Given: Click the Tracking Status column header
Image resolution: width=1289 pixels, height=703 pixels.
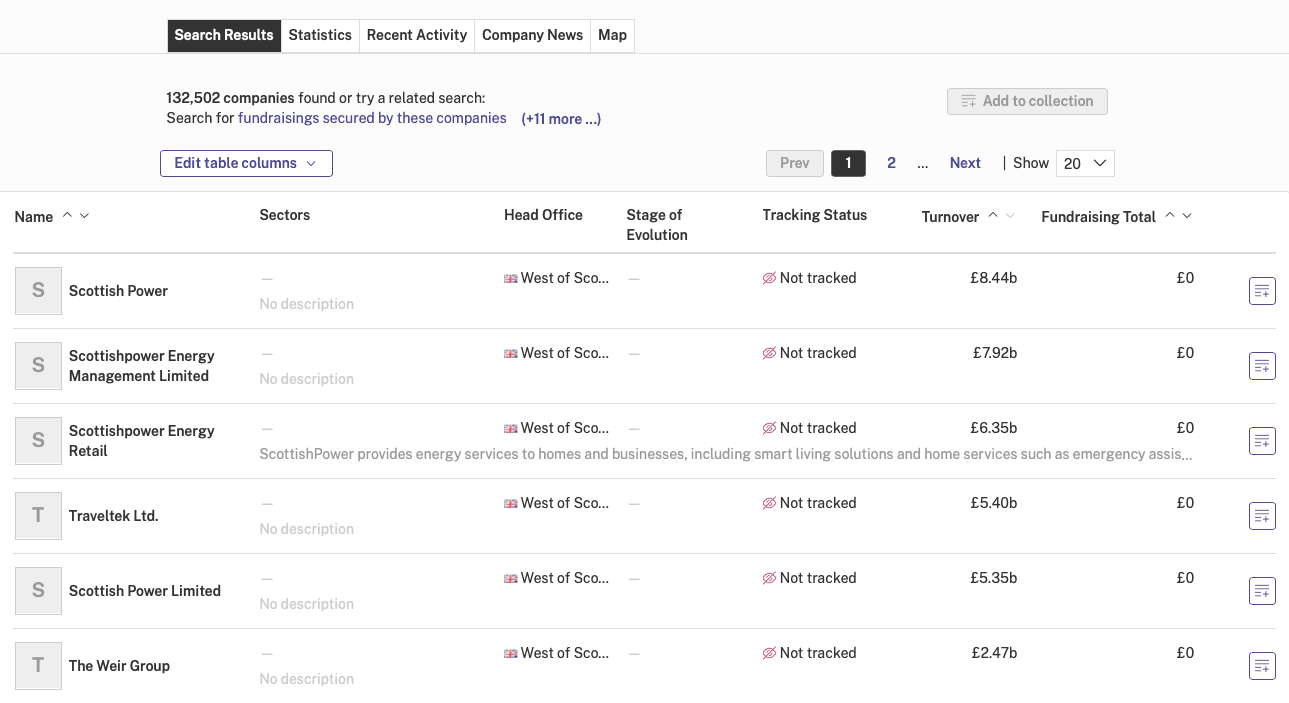Looking at the screenshot, I should (x=815, y=215).
